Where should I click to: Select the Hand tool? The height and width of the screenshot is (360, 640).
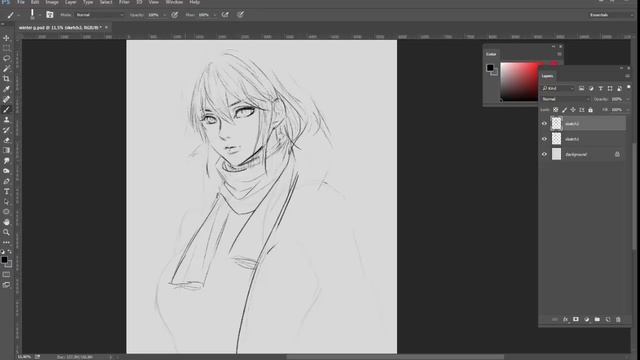[6, 222]
